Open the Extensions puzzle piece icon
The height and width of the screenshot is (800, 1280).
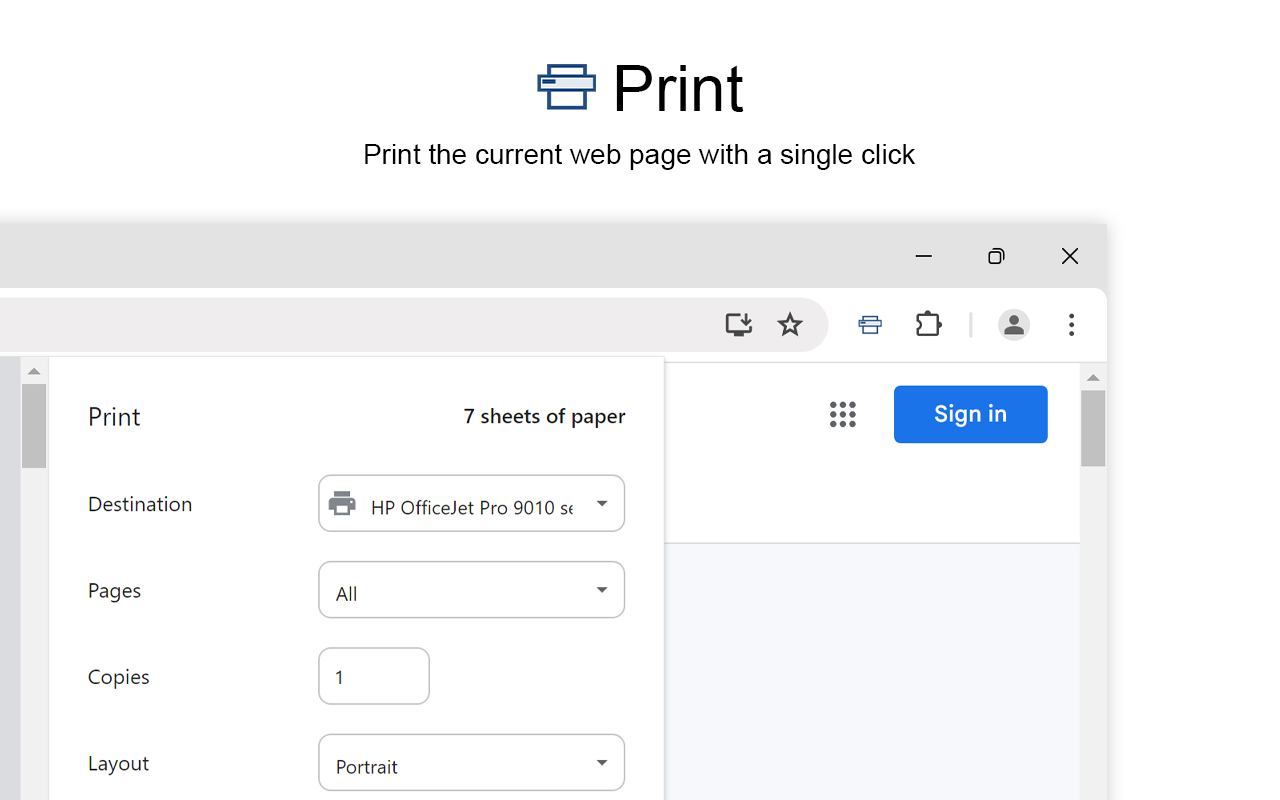click(x=927, y=324)
